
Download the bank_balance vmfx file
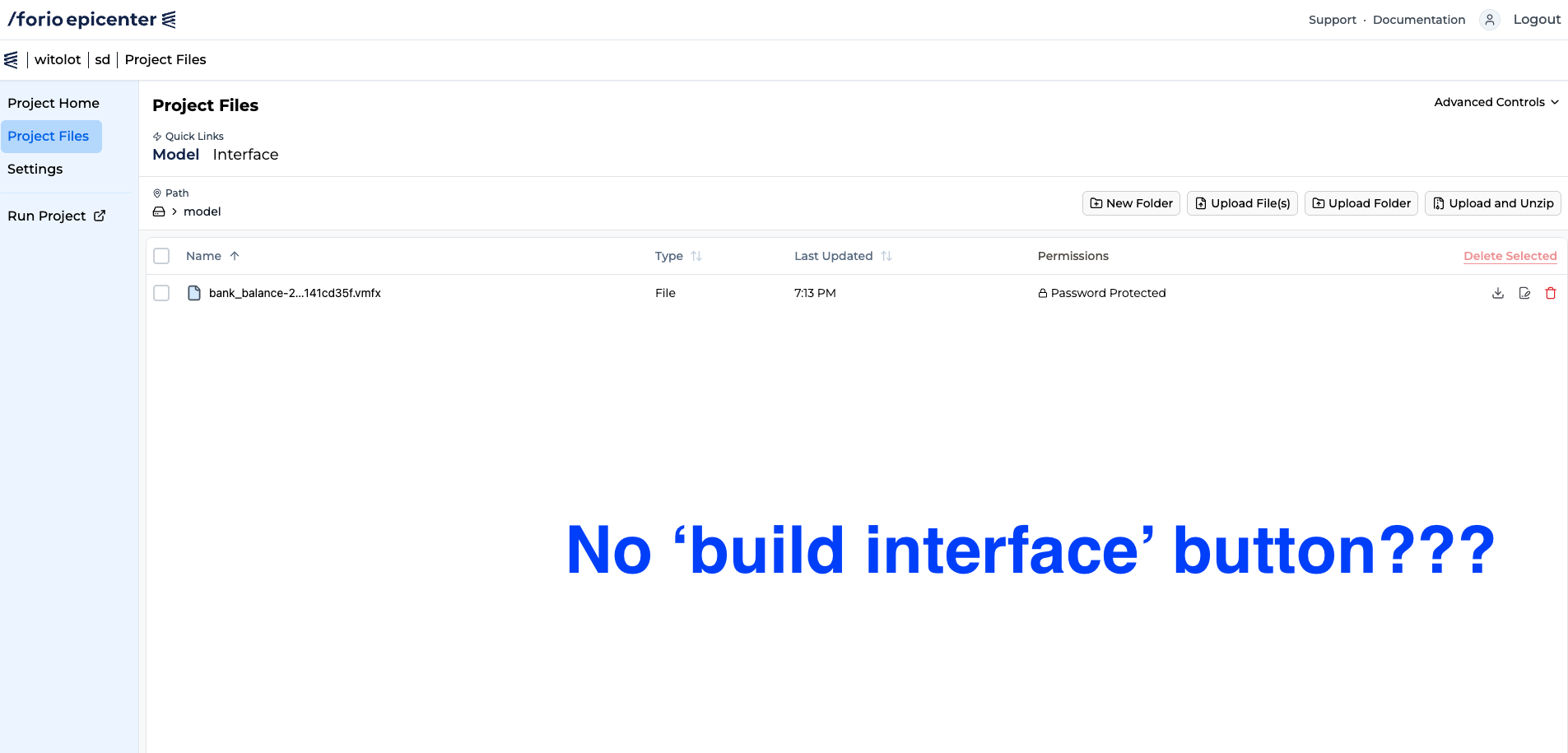pyautogui.click(x=1498, y=293)
